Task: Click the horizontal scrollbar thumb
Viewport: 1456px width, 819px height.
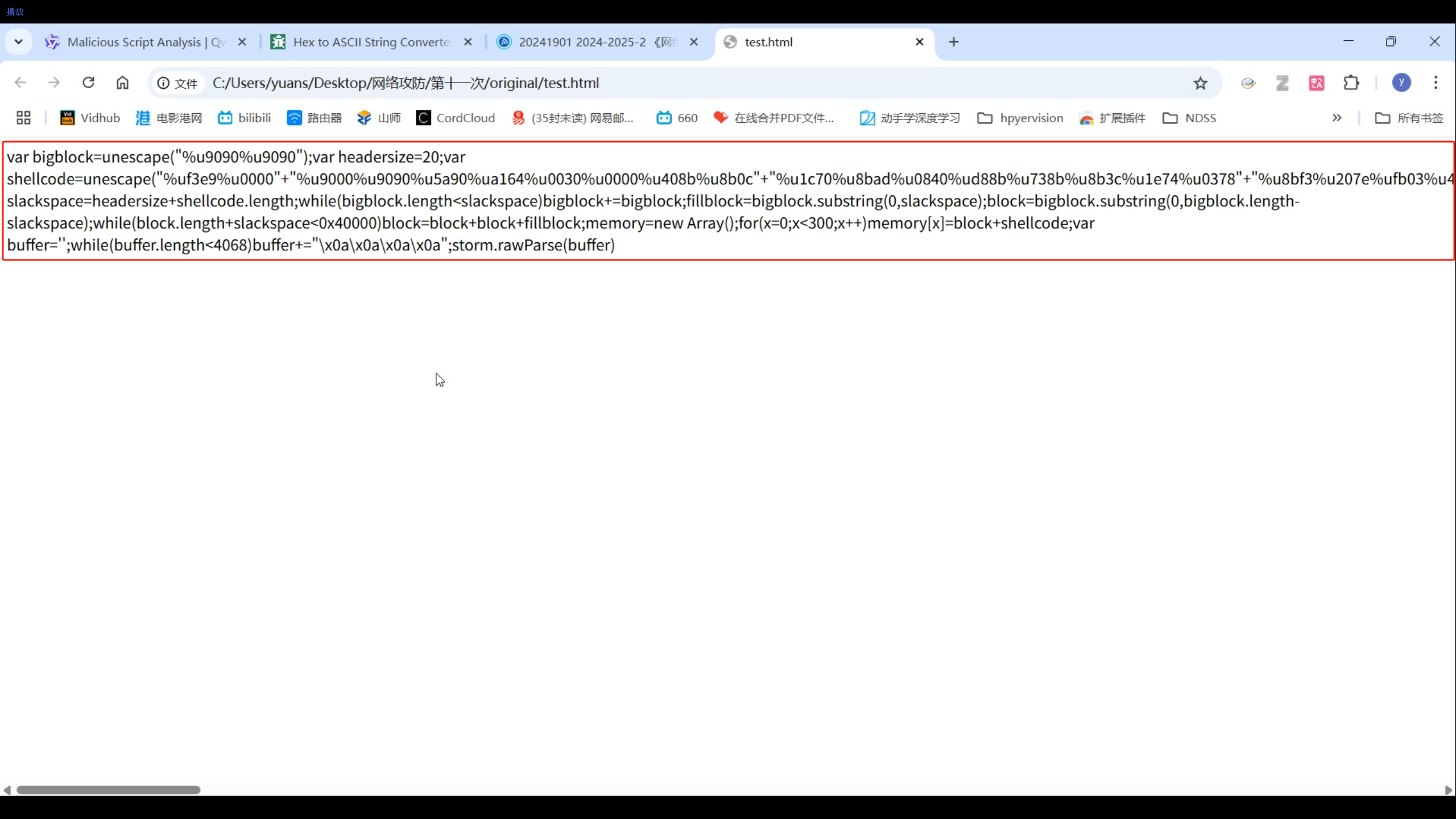Action: click(x=108, y=790)
